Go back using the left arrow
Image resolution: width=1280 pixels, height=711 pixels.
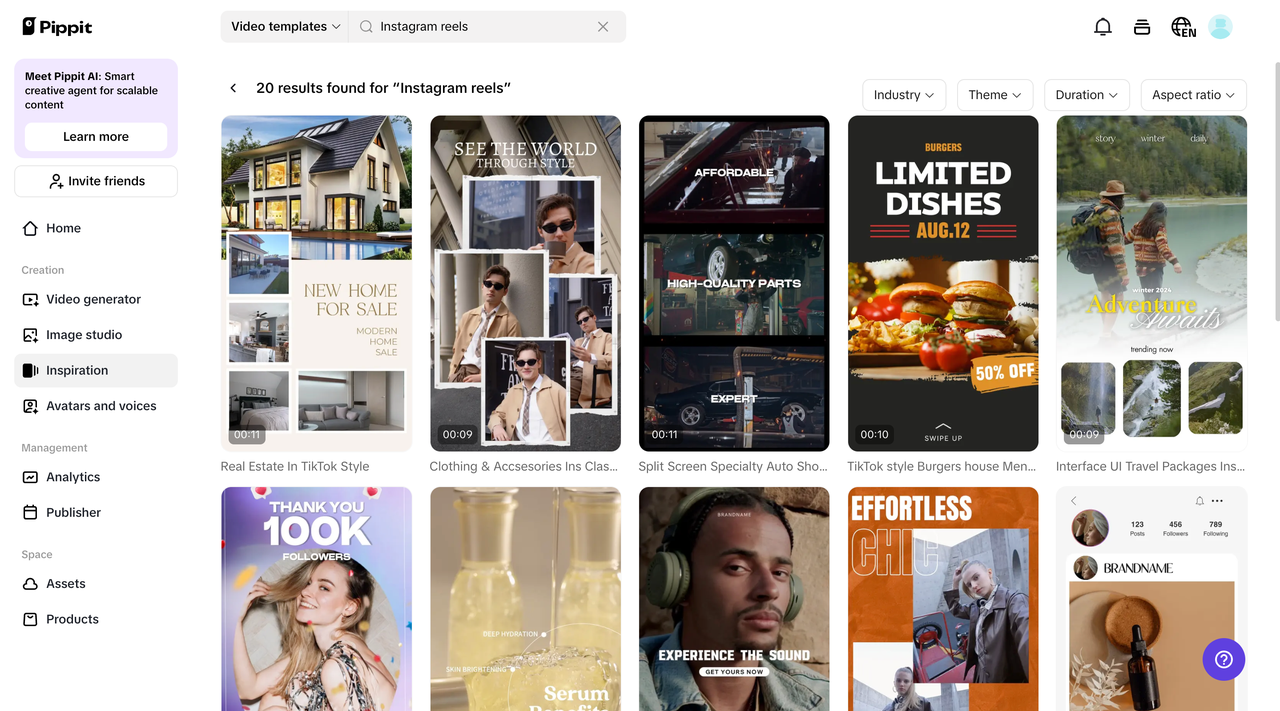(x=233, y=88)
